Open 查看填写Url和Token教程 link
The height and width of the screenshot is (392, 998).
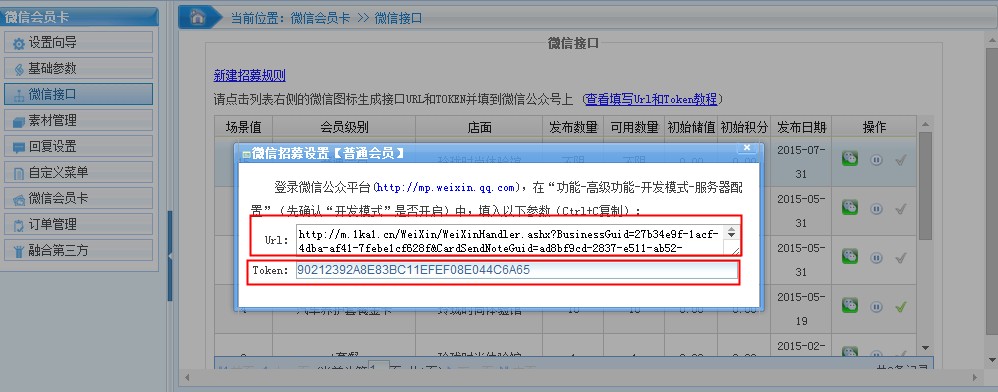coord(651,99)
